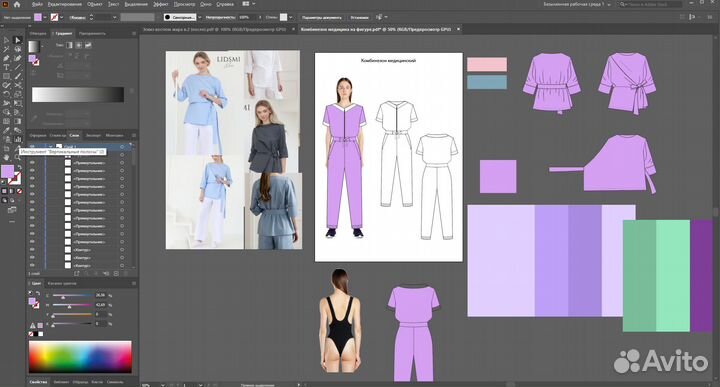Screen dimensions: 720x387
Task: Choose freeform gradient type
Action: [x=88, y=45]
